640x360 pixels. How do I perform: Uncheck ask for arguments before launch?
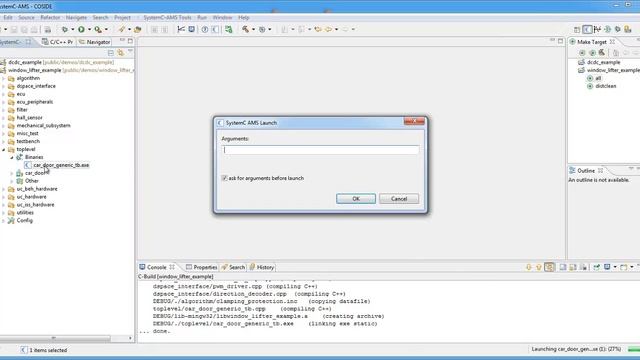click(224, 178)
